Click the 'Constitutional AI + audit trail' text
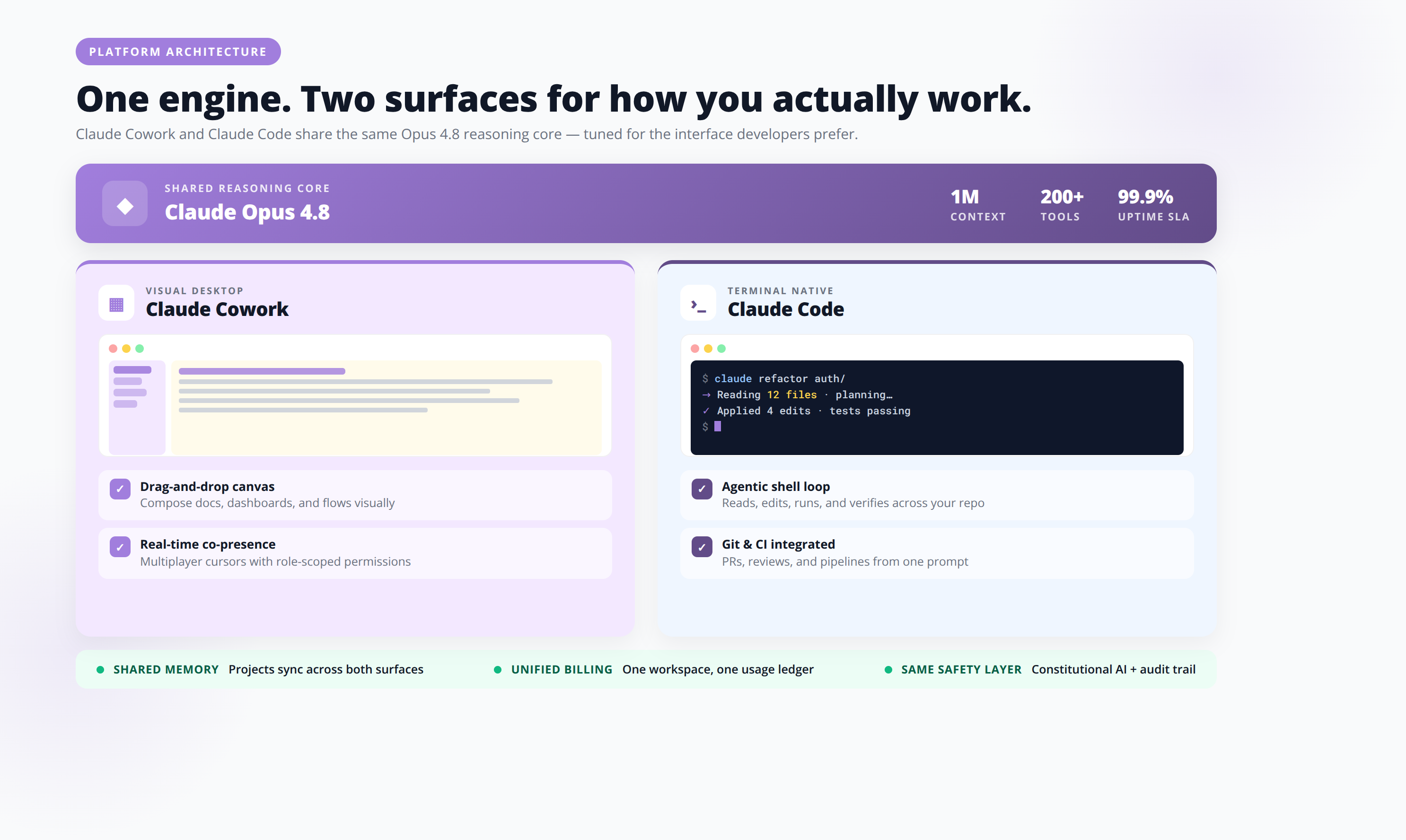 1113,670
